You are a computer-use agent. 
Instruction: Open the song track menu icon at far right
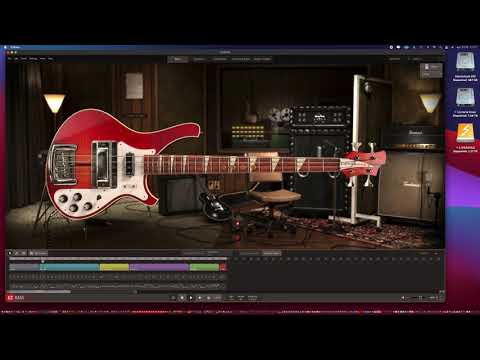[436, 253]
